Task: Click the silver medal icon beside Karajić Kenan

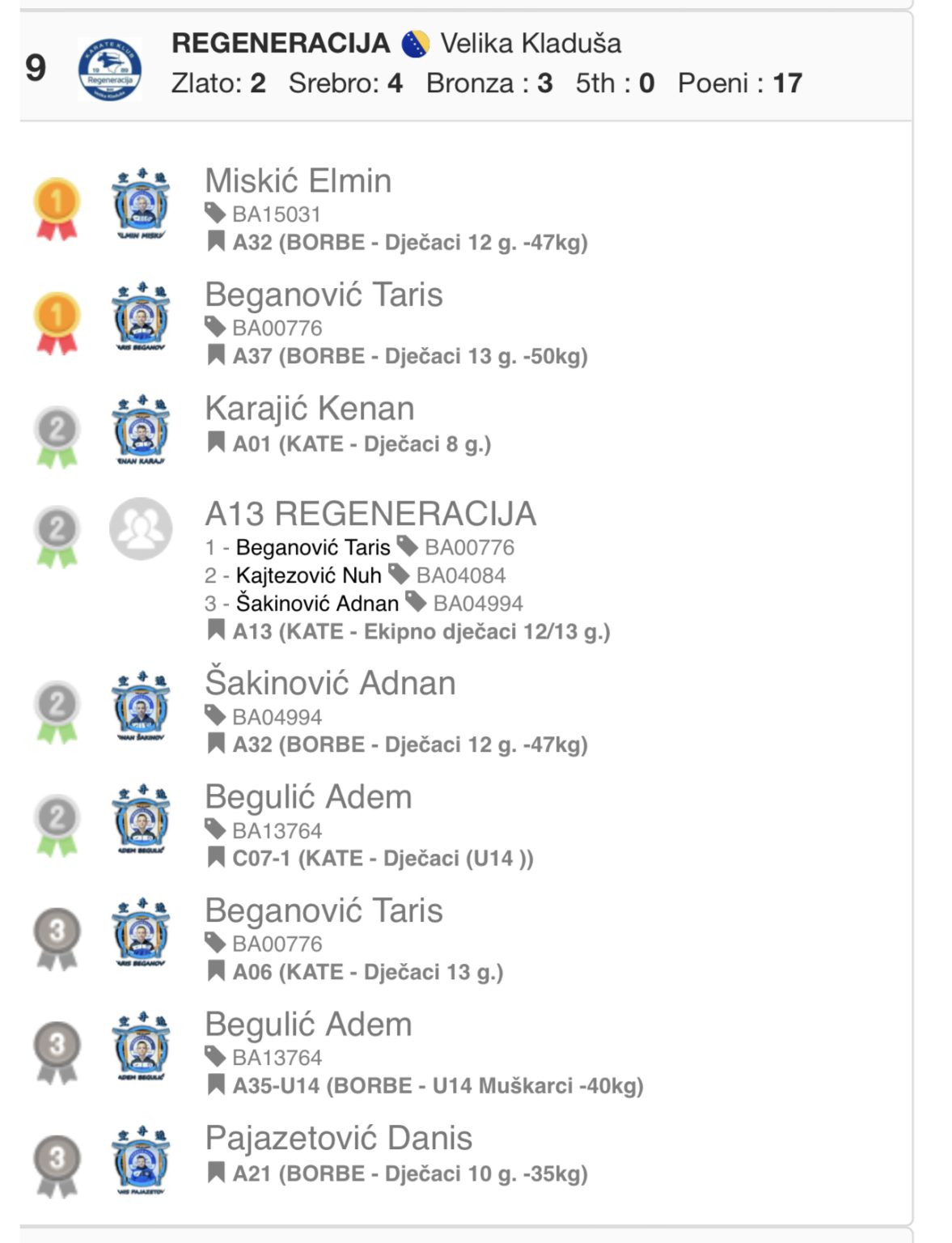Action: (57, 436)
